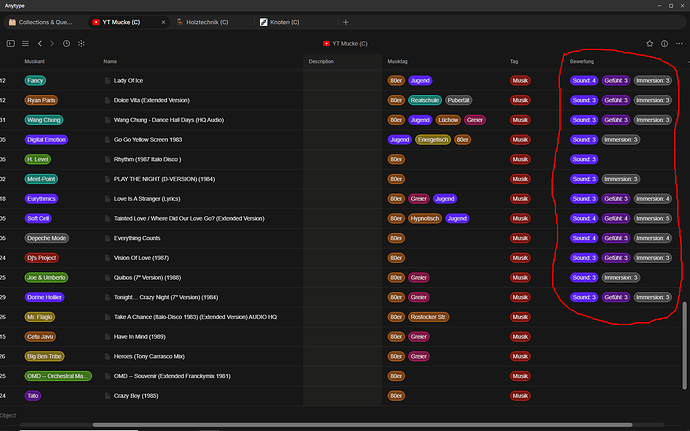The image size is (690, 431).
Task: Add YT Mucke to favorites star
Action: (650, 44)
